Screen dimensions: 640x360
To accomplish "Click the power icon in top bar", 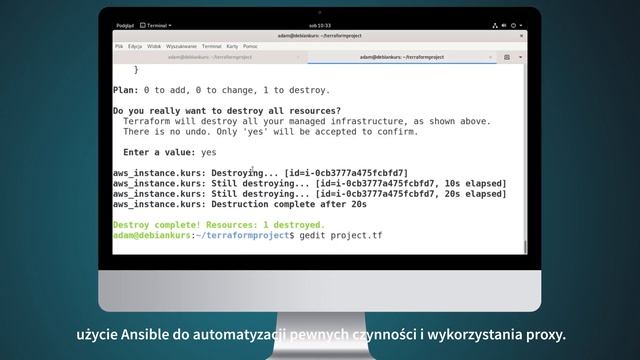I will [x=513, y=25].
